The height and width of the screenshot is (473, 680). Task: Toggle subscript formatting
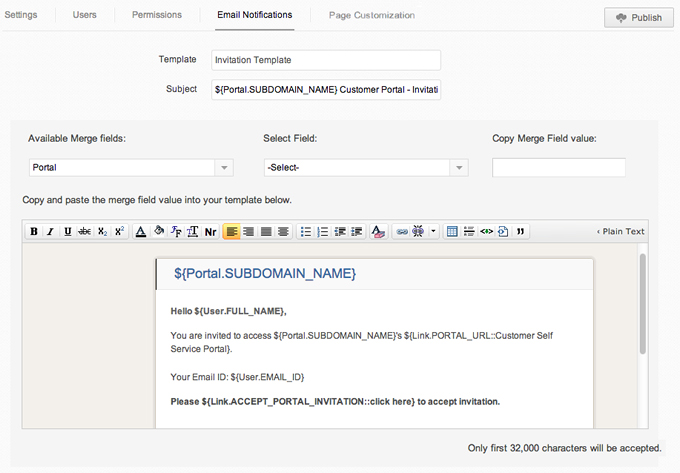point(102,231)
